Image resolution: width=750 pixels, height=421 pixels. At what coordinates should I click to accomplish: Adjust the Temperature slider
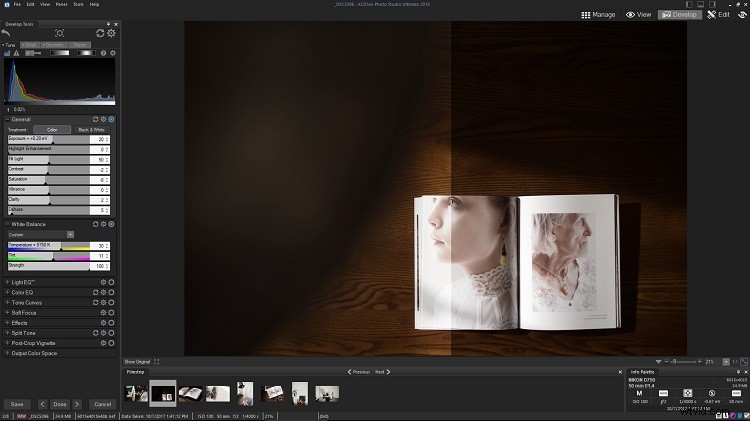point(49,245)
